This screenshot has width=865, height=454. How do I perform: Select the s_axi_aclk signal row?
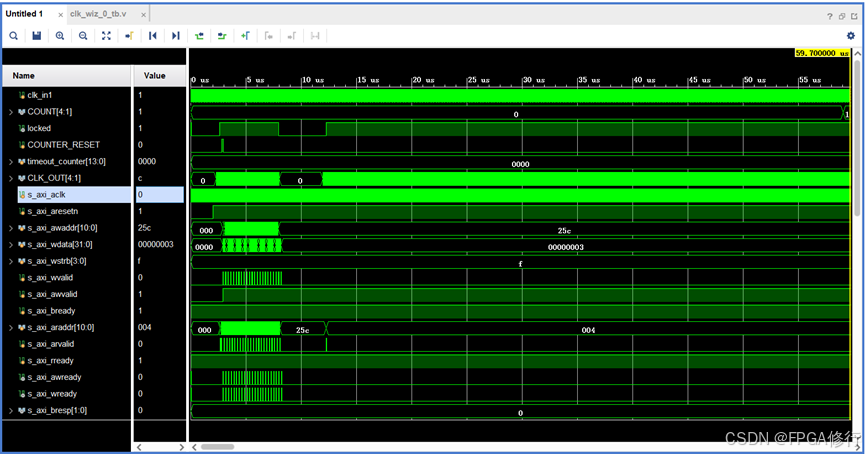click(x=74, y=195)
